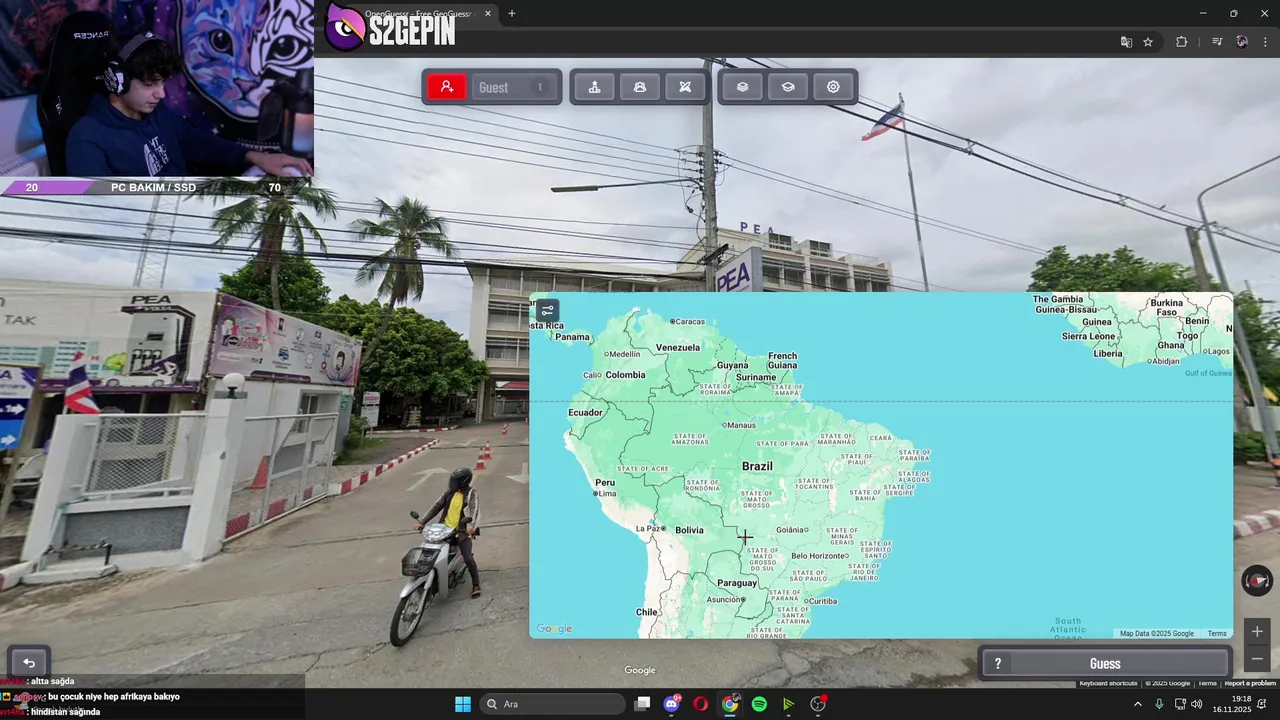The image size is (1280, 720).
Task: Open Chrome from the taskbar
Action: [x=730, y=704]
